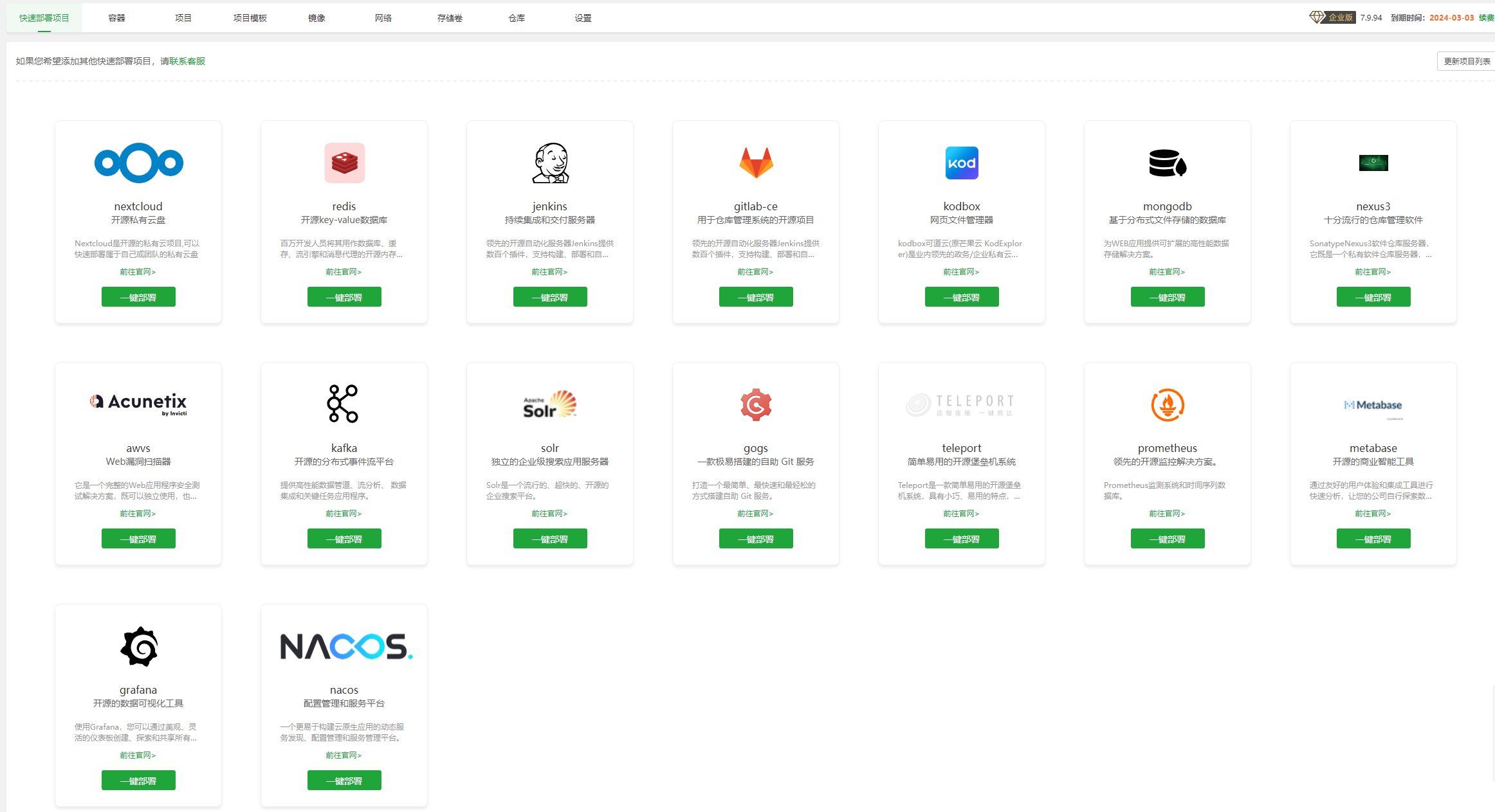The width and height of the screenshot is (1495, 812).
Task: Click the gogs red logo
Action: pyautogui.click(x=756, y=404)
